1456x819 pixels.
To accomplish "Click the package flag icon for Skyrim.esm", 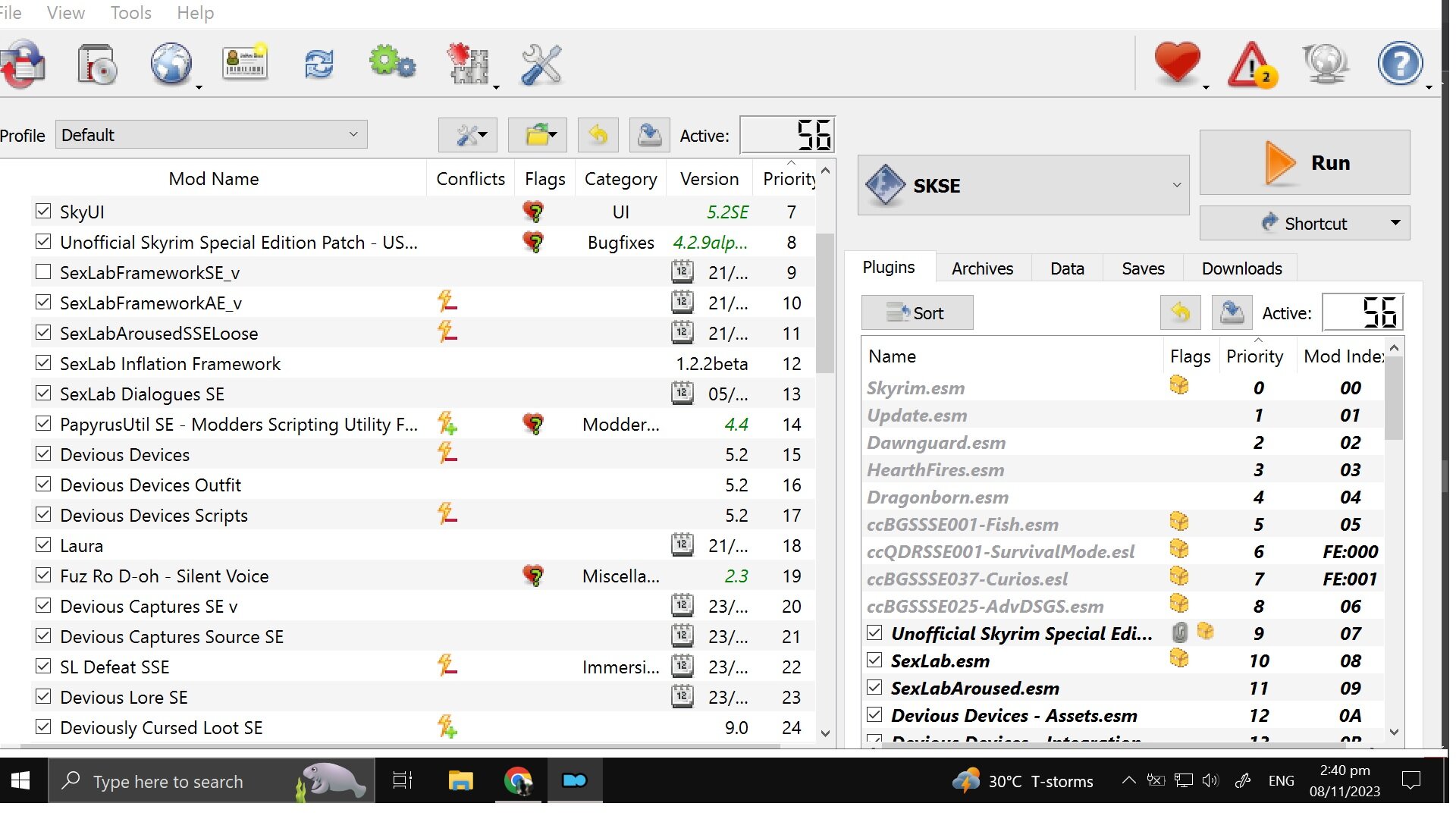I will click(x=1179, y=386).
